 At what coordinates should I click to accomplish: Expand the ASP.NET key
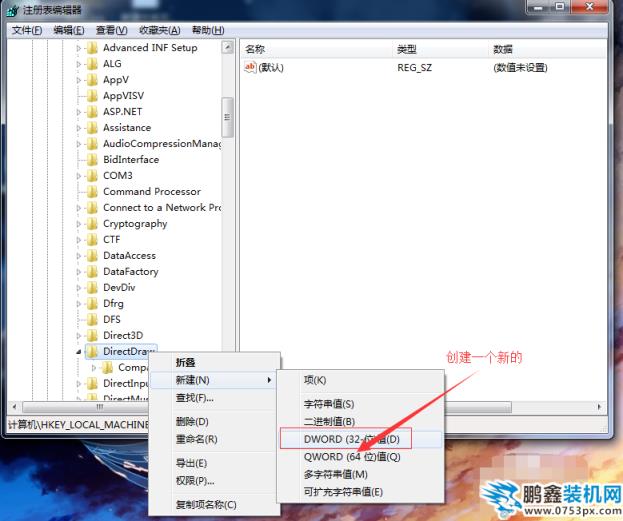79,112
